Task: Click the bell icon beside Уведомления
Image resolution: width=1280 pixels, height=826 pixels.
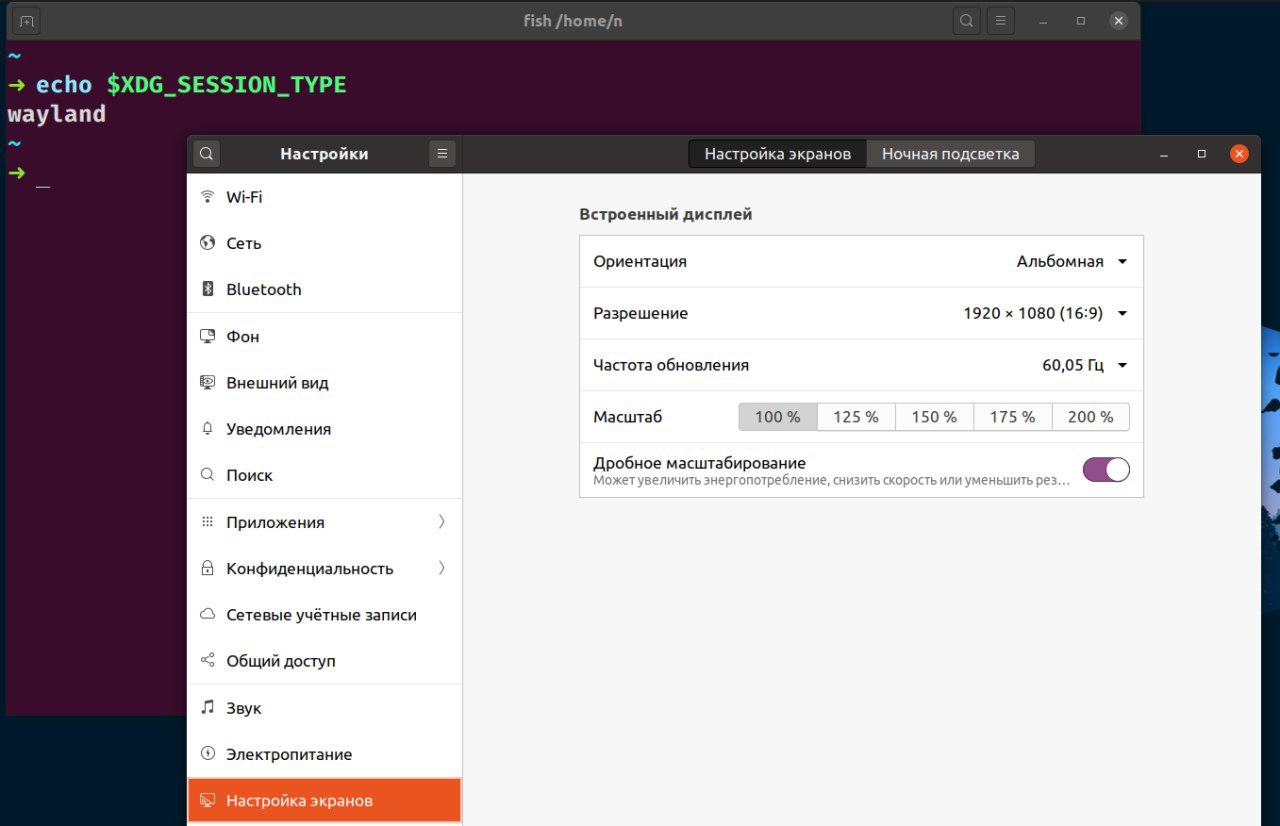Action: point(208,429)
